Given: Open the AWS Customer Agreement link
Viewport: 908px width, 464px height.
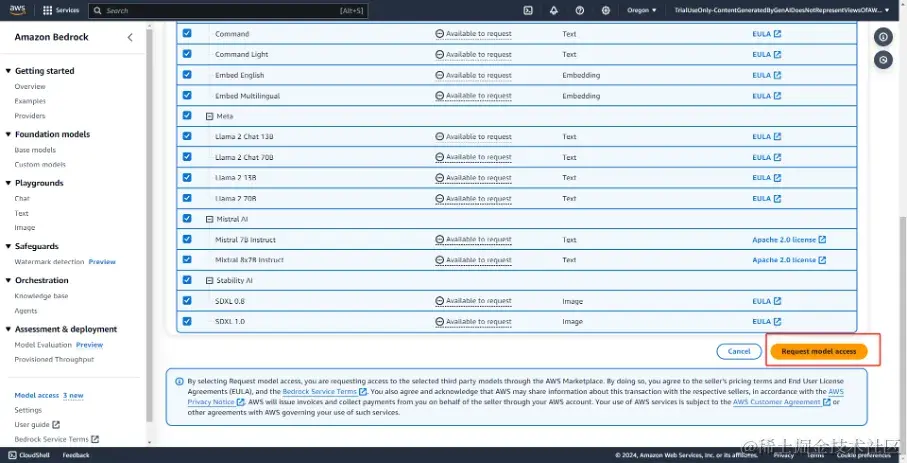Looking at the screenshot, I should [x=782, y=403].
